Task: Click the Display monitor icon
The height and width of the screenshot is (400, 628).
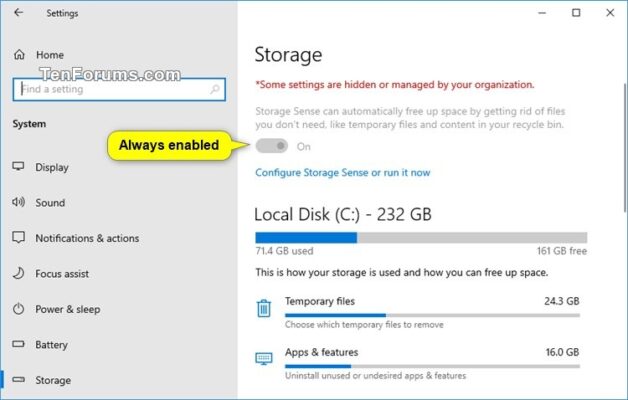Action: click(19, 167)
